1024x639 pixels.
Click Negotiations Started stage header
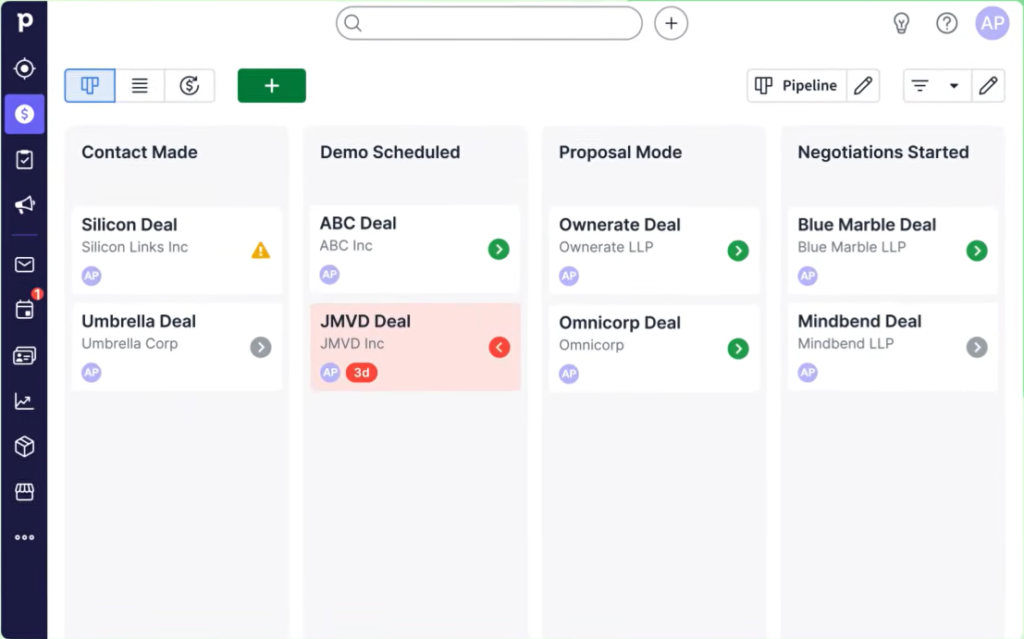(x=883, y=152)
